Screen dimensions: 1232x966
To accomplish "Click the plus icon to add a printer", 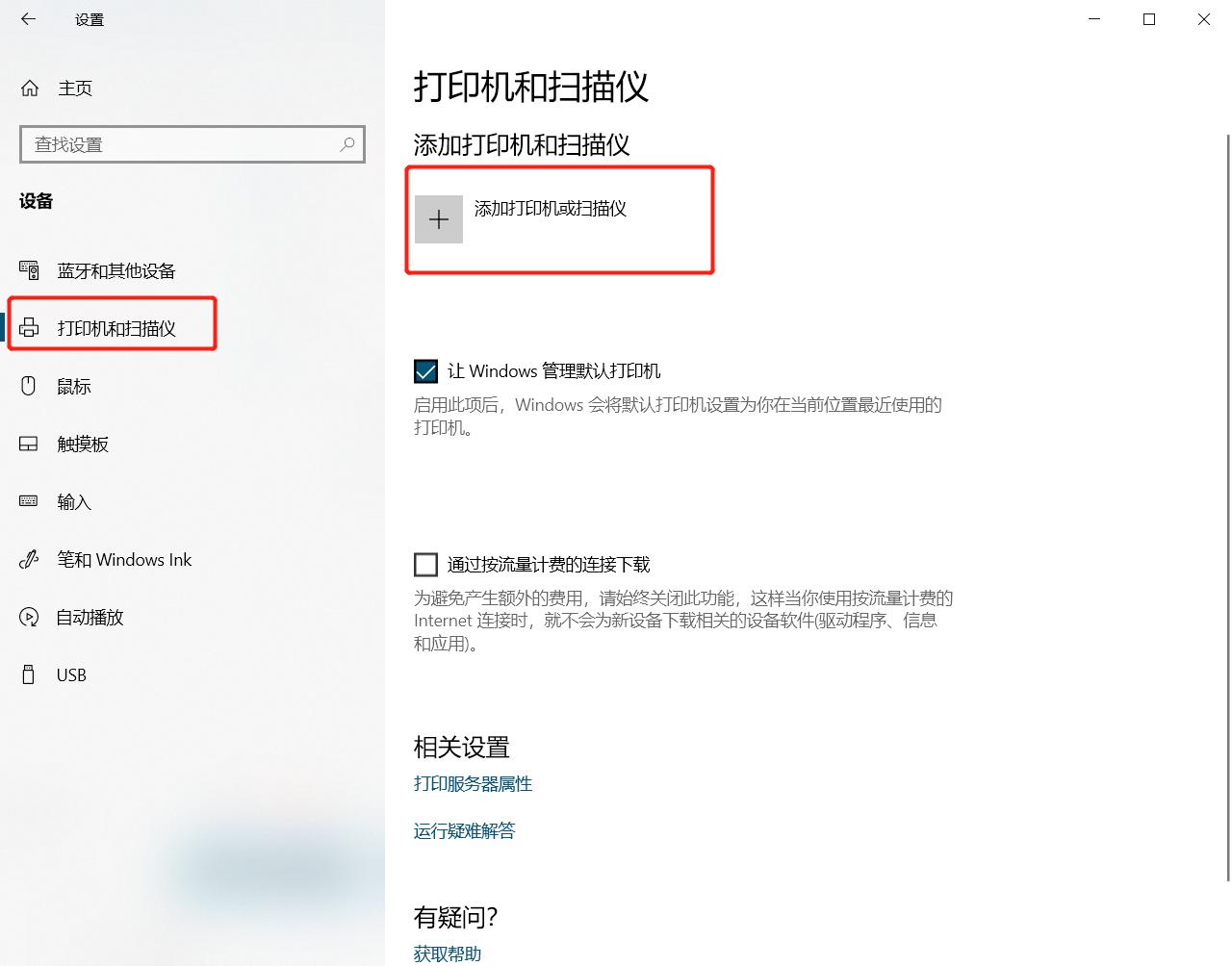I will [x=439, y=218].
